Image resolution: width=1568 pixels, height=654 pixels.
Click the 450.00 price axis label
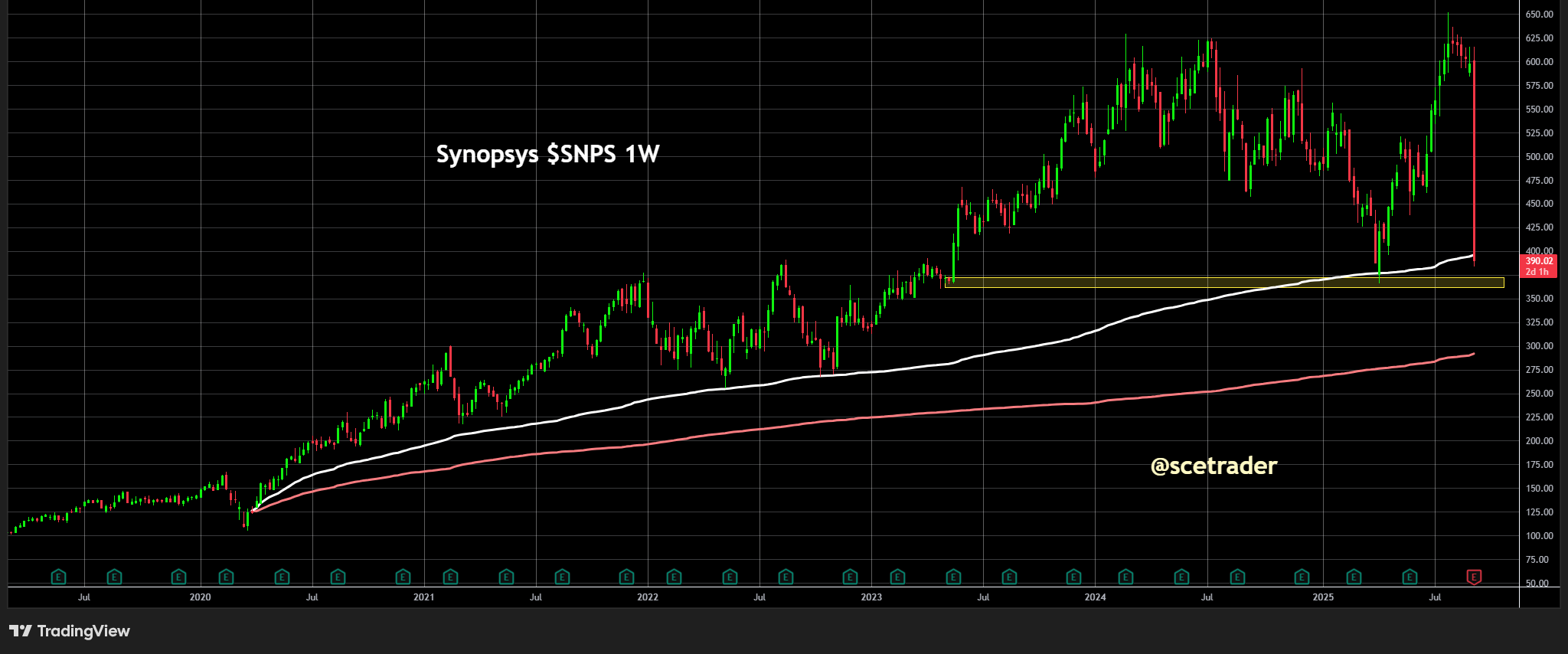pos(1539,204)
